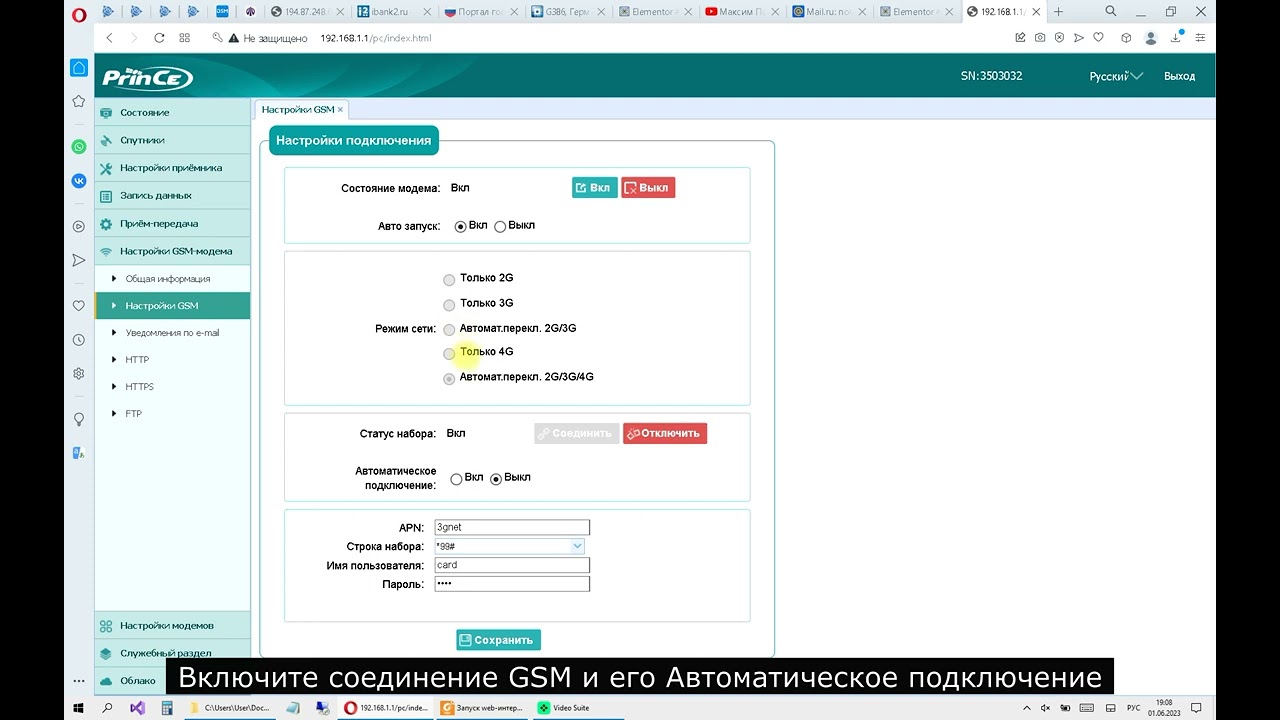Click the Prince logo
This screenshot has height=720, width=1280.
pyautogui.click(x=147, y=77)
